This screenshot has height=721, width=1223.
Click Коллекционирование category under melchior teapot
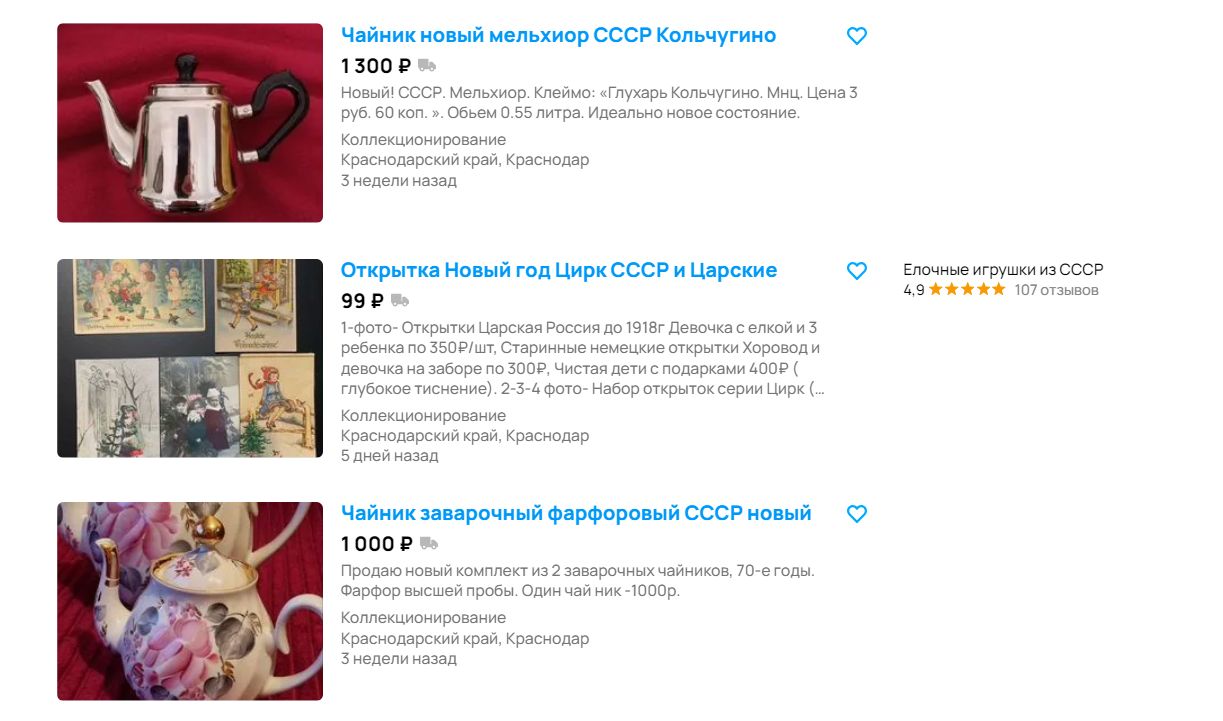point(423,139)
